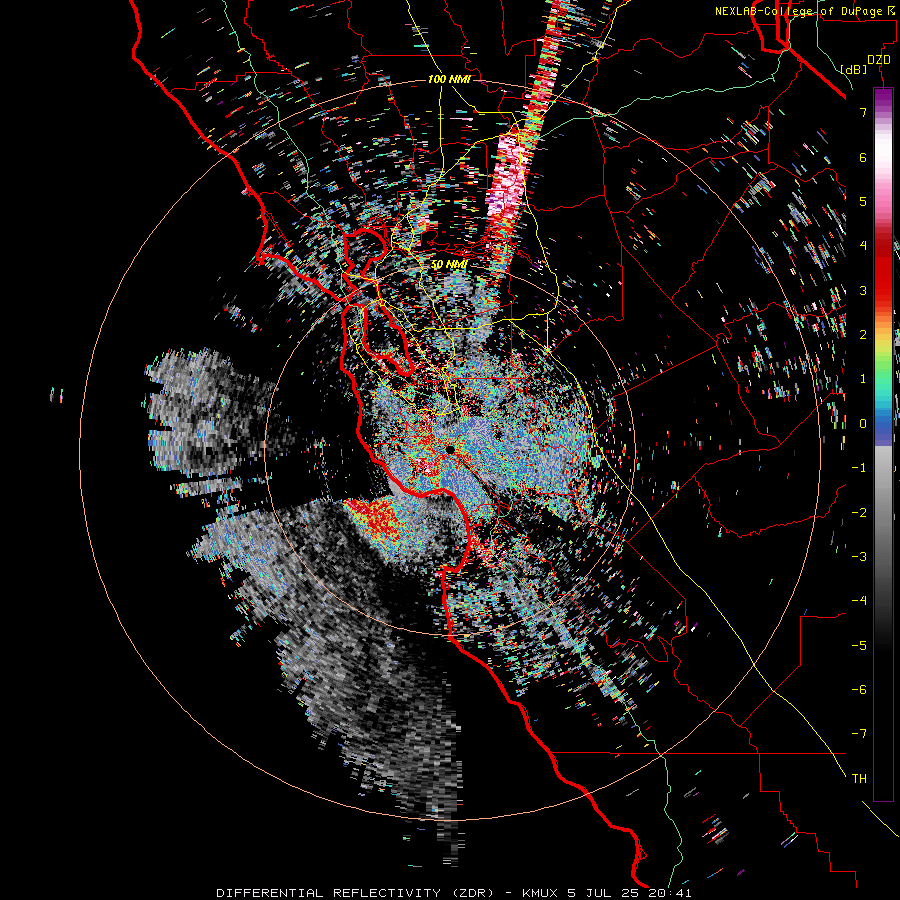The height and width of the screenshot is (900, 900).
Task: Click the -1 value on the dB scale
Action: pyautogui.click(x=859, y=468)
